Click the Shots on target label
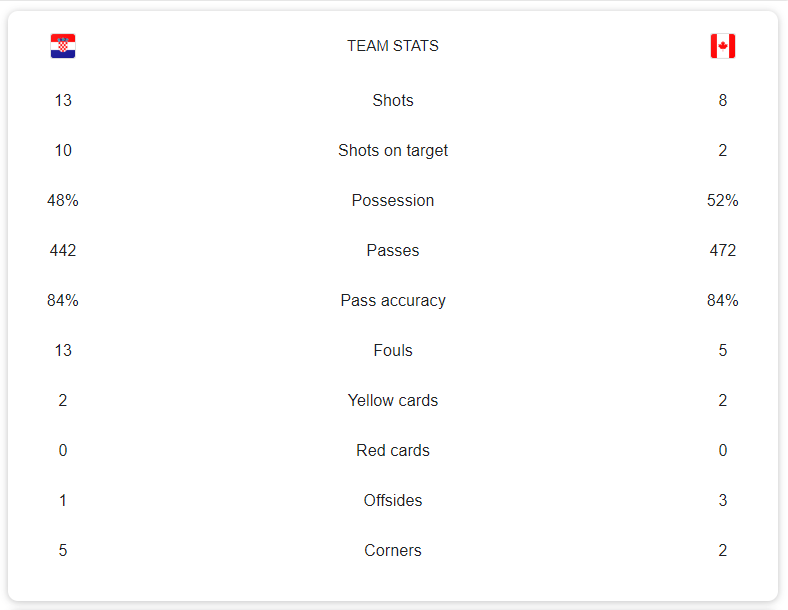Screen dimensions: 788x610 point(393,151)
